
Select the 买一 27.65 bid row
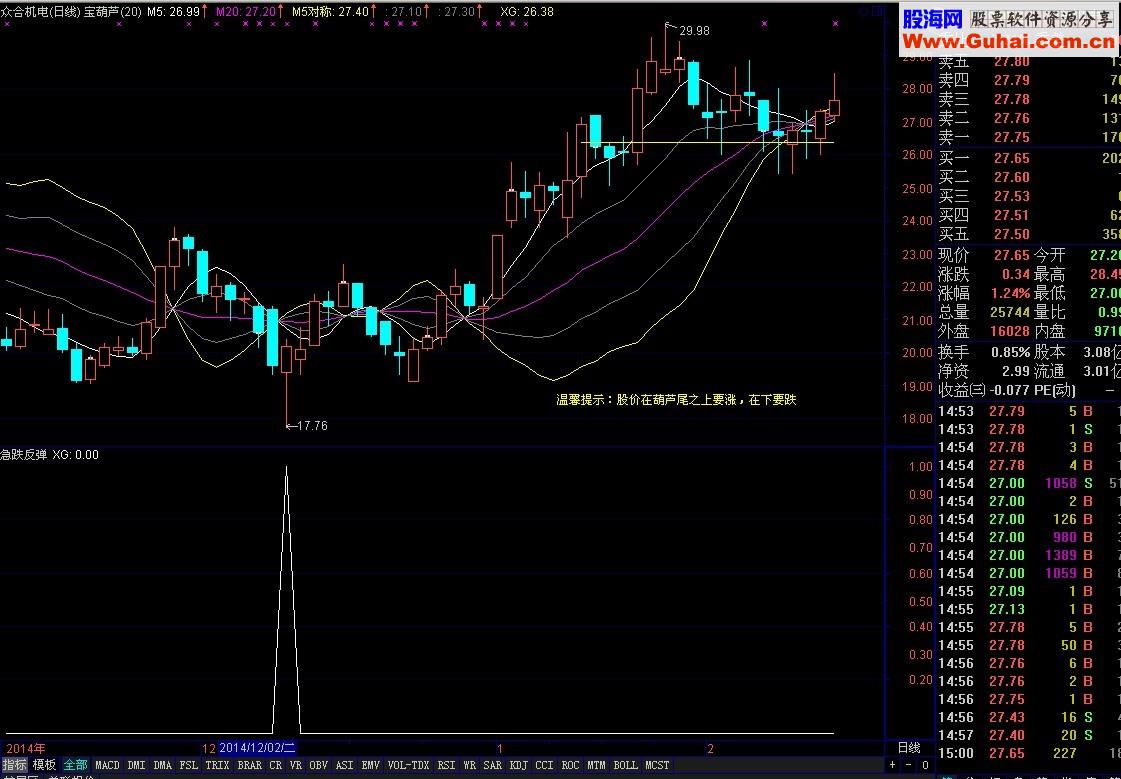pos(1029,158)
